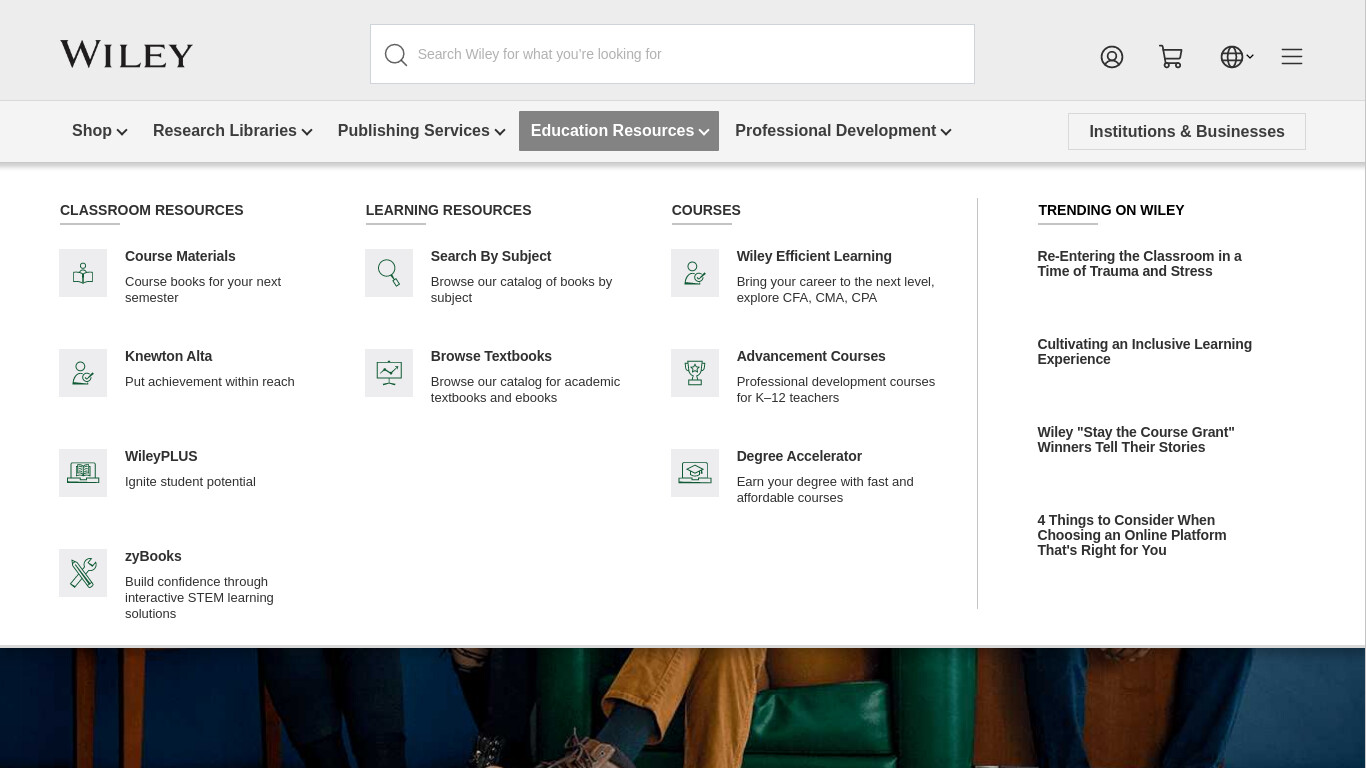
Task: Click the zyBooks tools icon
Action: pyautogui.click(x=83, y=573)
